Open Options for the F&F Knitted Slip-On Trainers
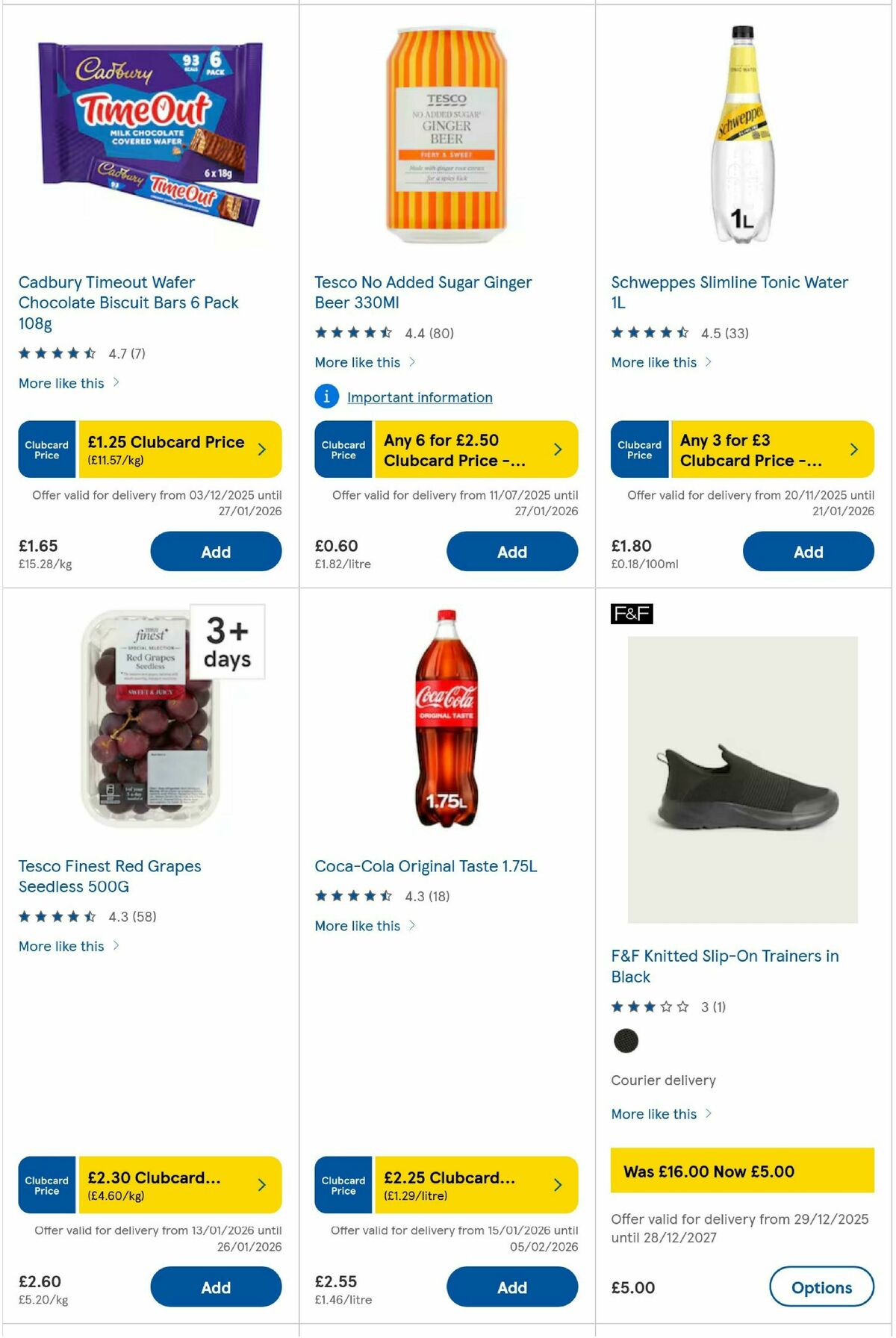896x1338 pixels. click(x=821, y=1287)
